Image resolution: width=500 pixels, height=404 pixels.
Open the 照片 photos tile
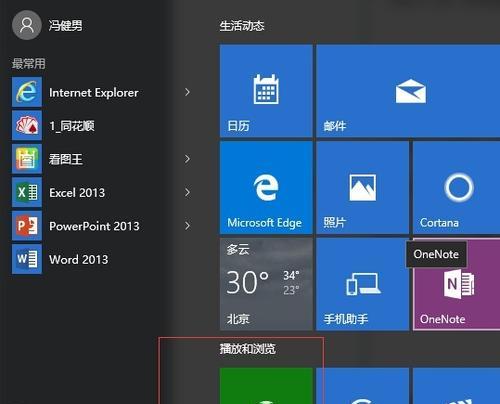click(363, 188)
